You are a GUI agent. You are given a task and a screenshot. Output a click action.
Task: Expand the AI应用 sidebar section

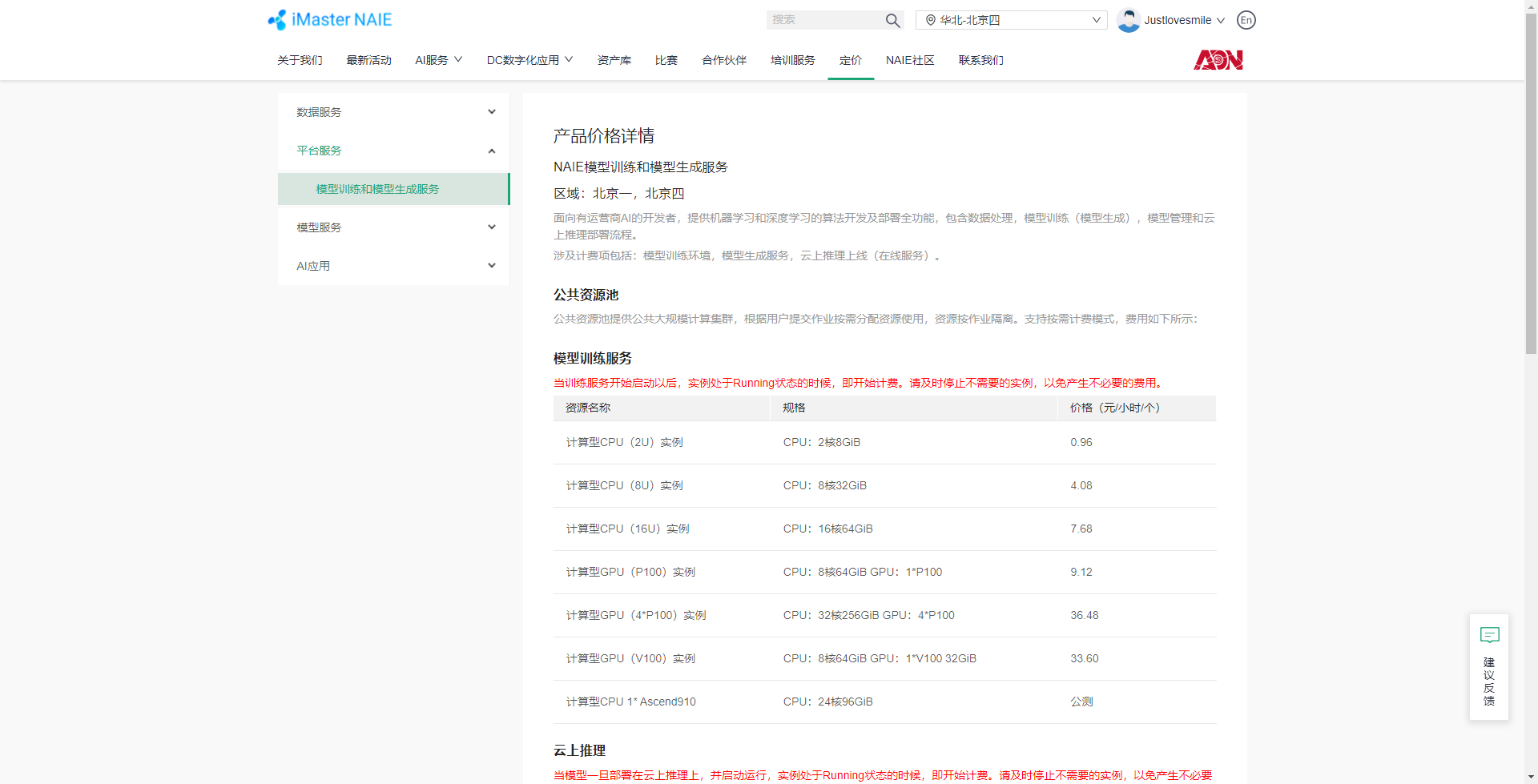coord(393,266)
